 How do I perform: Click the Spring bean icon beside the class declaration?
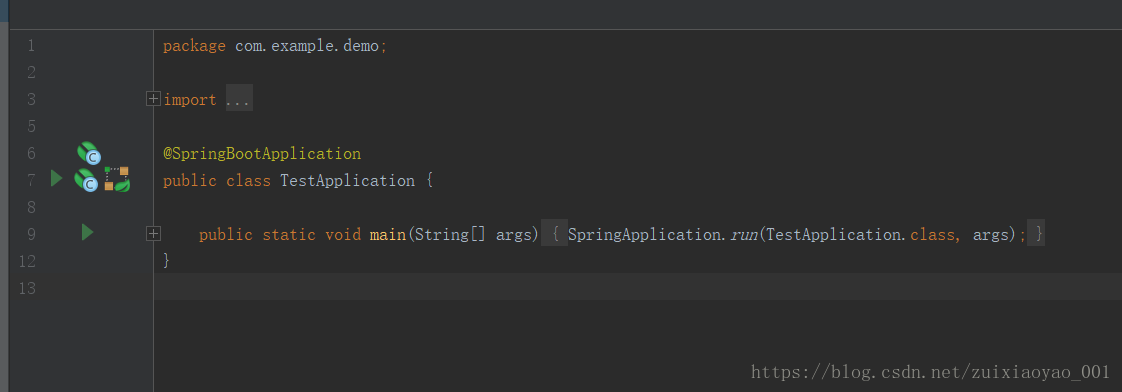click(x=86, y=180)
